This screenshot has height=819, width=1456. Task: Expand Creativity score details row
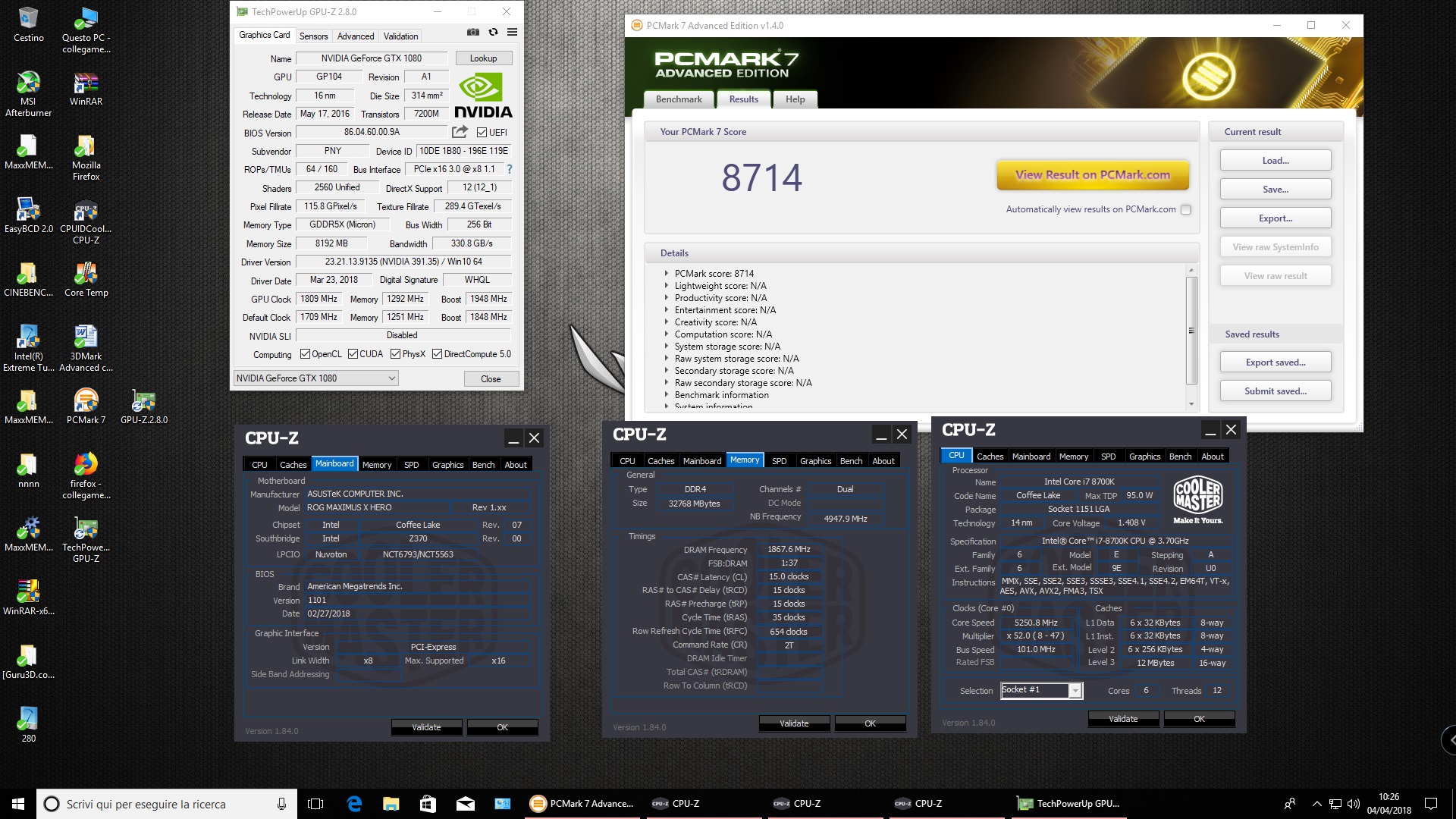(667, 322)
